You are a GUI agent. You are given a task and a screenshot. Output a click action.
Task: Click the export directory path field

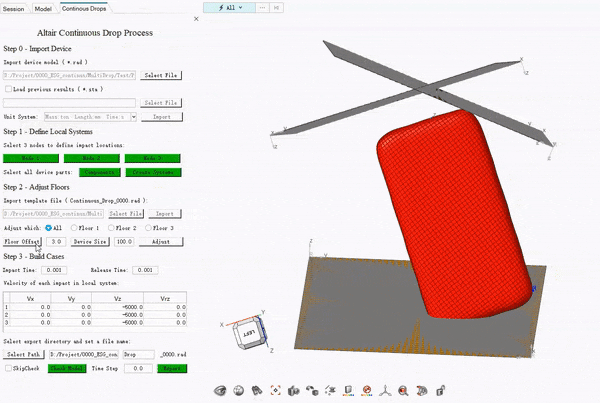83,354
